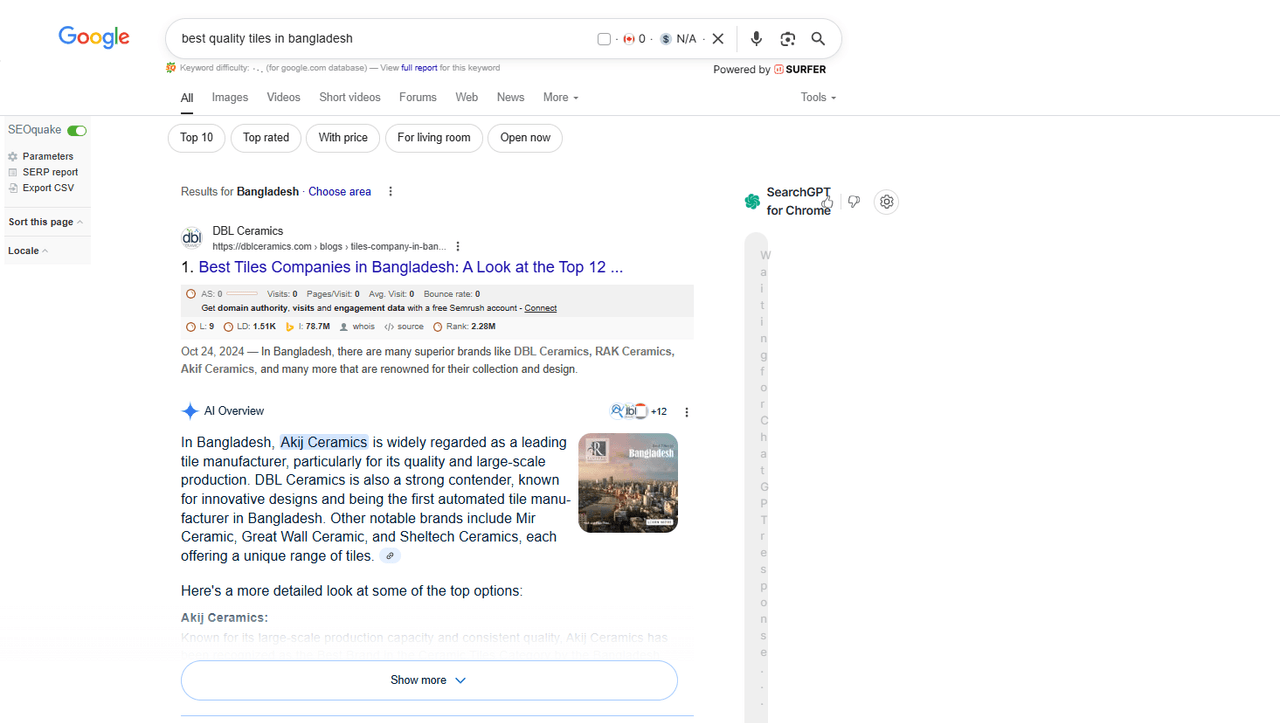Give thumbs down to SearchGPT response
This screenshot has height=723, width=1280.
[854, 202]
